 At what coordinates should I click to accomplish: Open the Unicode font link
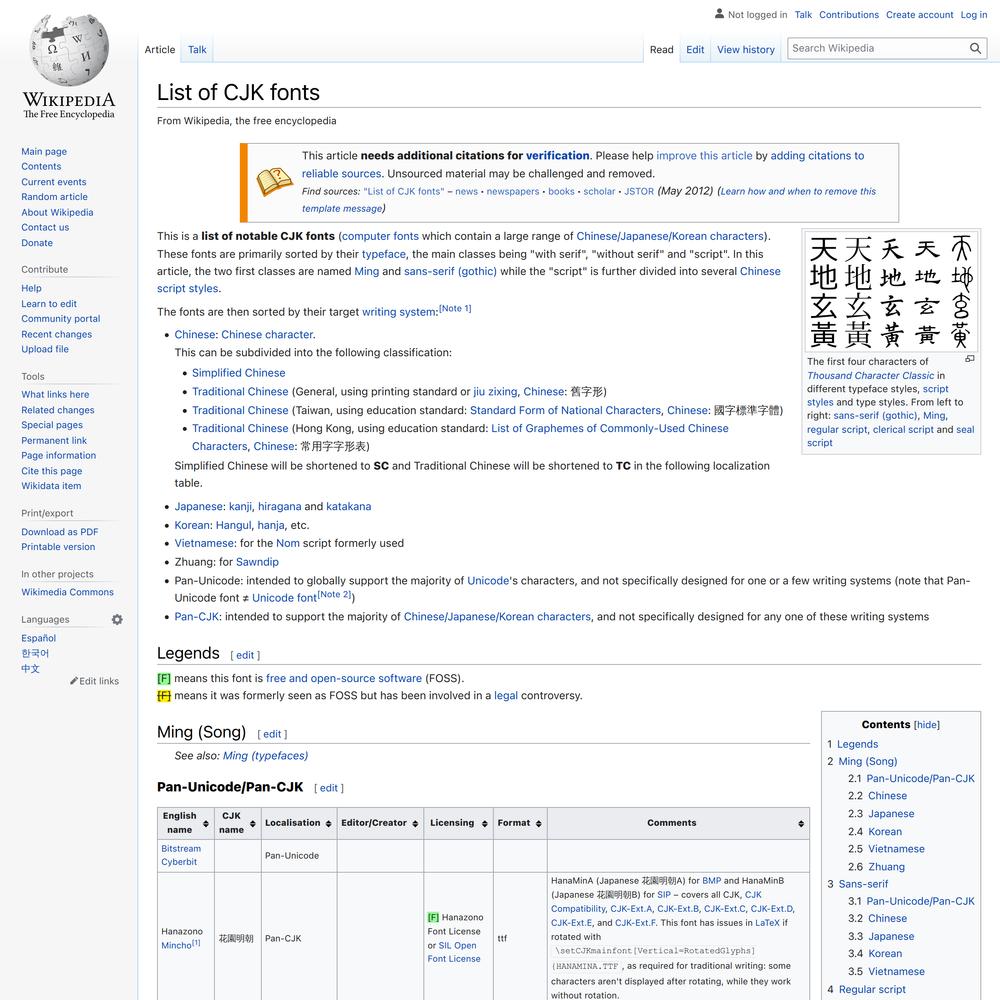pos(284,598)
